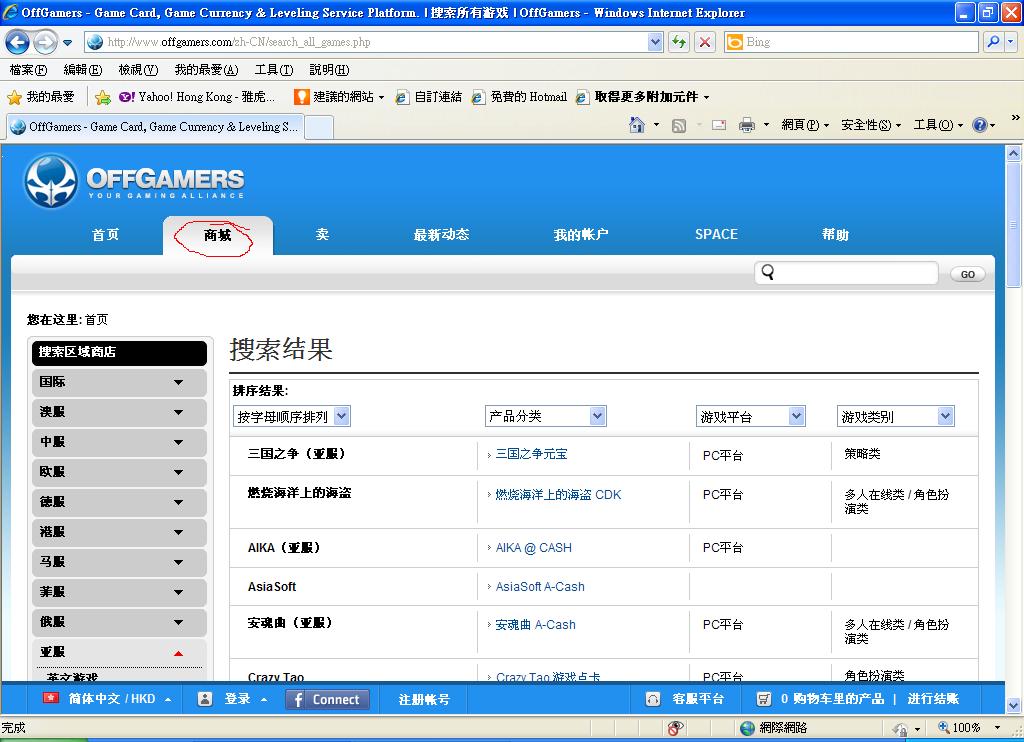This screenshot has width=1024, height=742.
Task: Click the Stop loading red X icon
Action: tap(705, 42)
